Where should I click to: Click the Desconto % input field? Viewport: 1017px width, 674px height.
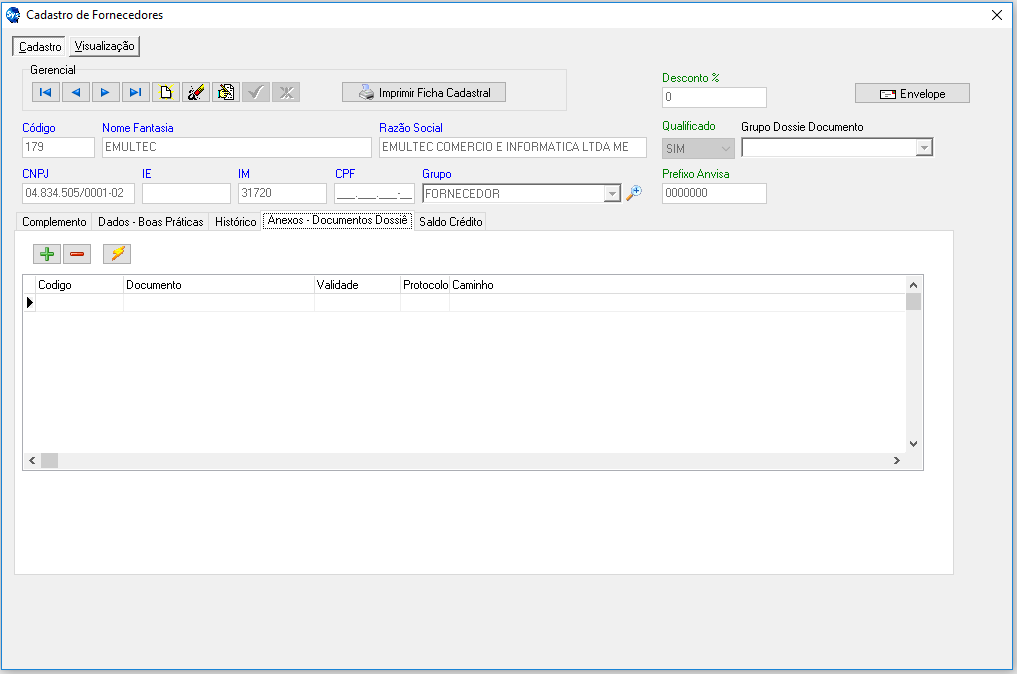pyautogui.click(x=714, y=98)
